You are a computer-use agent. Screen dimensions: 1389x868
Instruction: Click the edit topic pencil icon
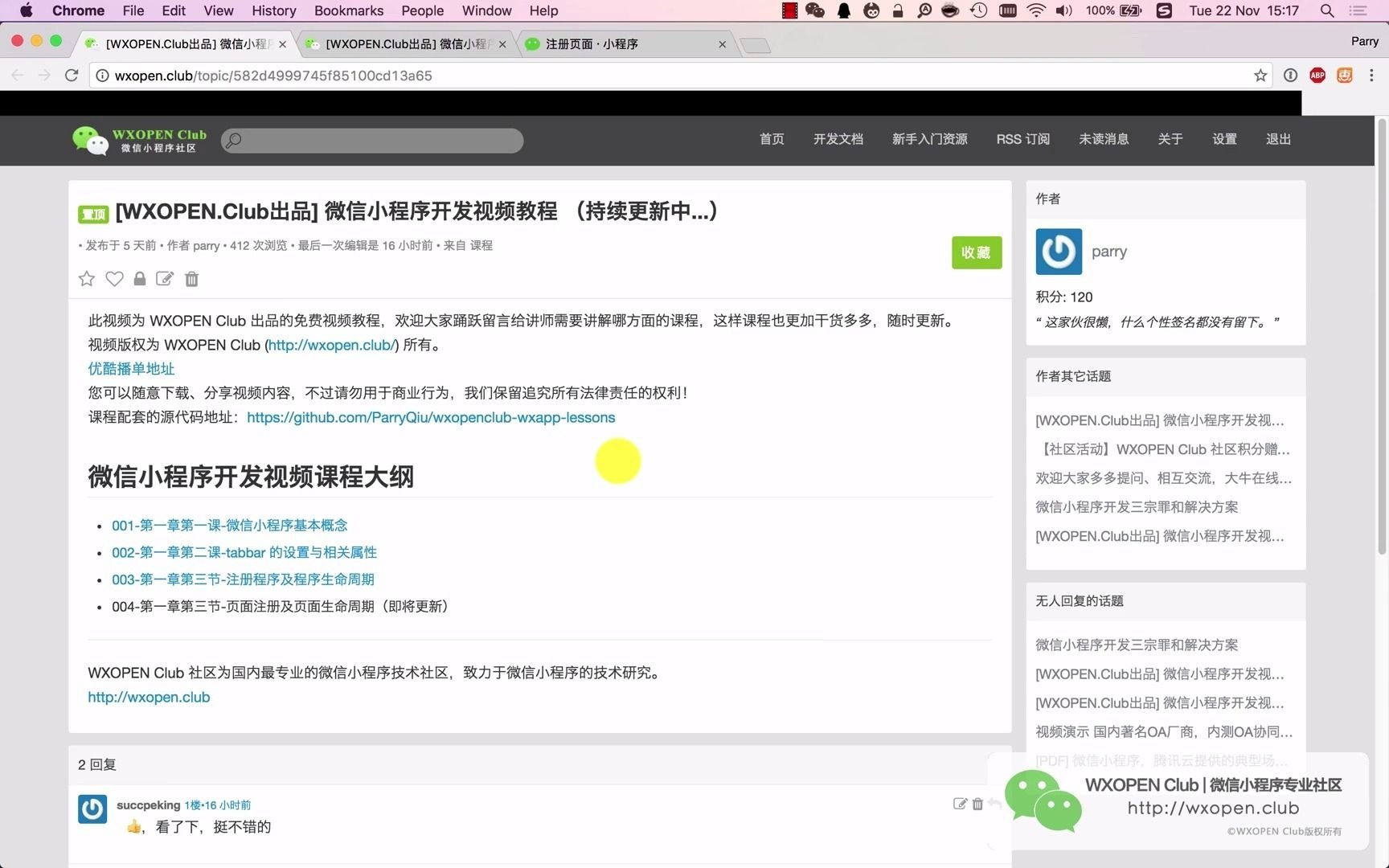tap(165, 279)
